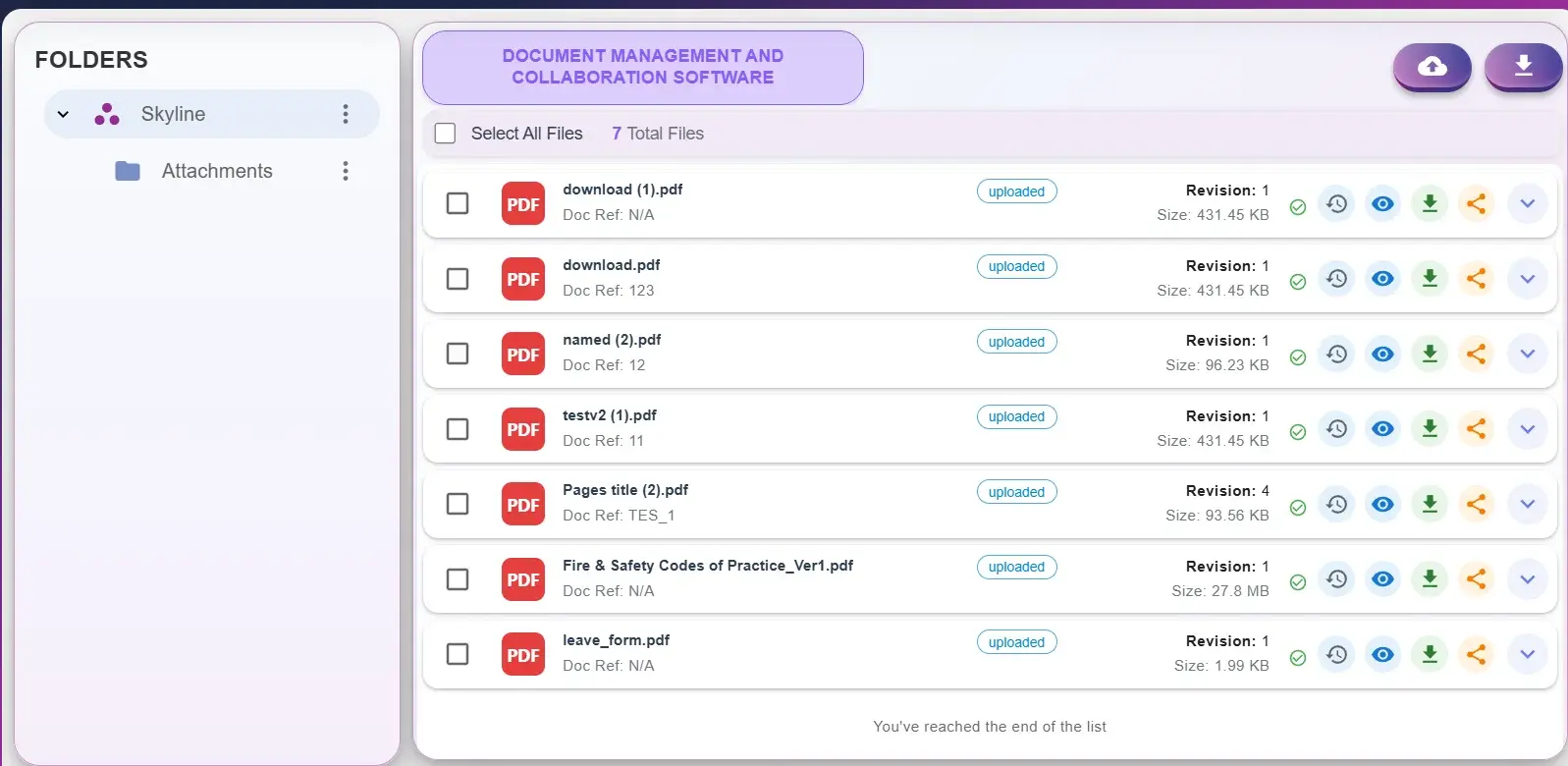Click the uploaded status badge of leave_form.pdf

[1016, 642]
